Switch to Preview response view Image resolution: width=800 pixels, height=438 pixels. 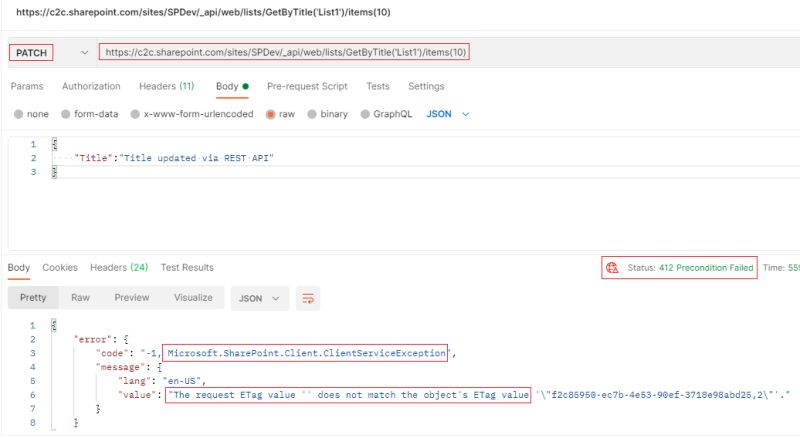click(132, 298)
